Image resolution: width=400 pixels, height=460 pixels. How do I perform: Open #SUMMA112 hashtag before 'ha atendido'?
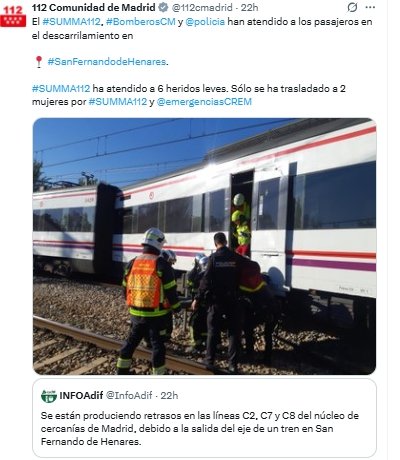pos(61,89)
